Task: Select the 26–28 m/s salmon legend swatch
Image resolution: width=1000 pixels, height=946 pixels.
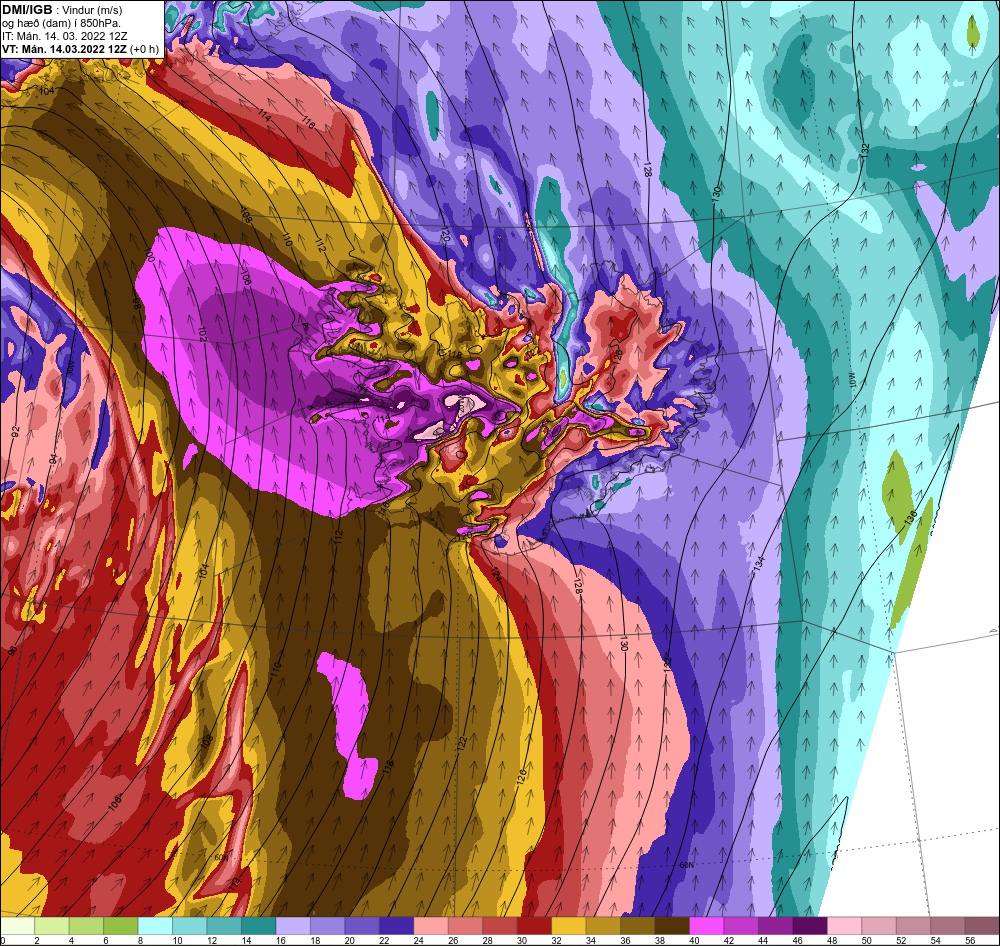Action: coord(465,926)
